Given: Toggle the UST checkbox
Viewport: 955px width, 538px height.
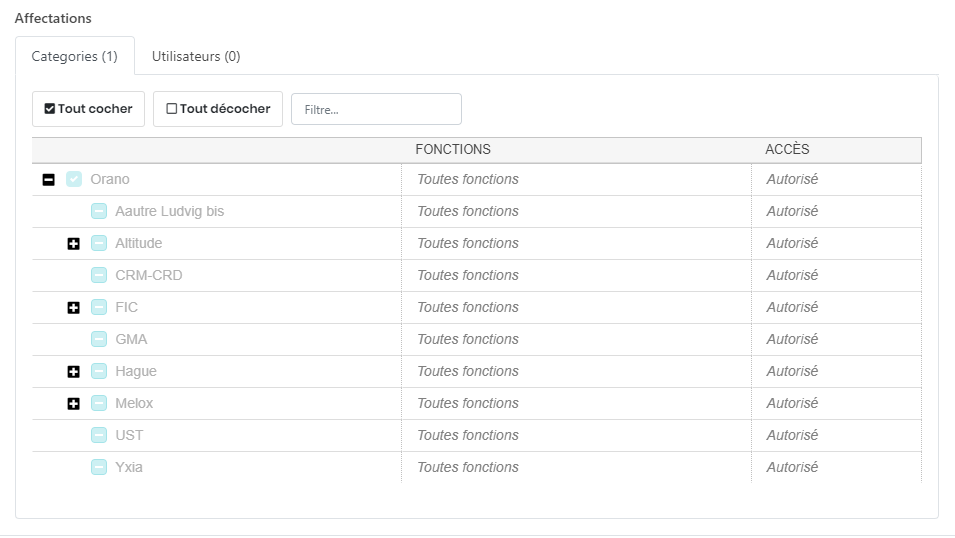Looking at the screenshot, I should click(x=99, y=436).
